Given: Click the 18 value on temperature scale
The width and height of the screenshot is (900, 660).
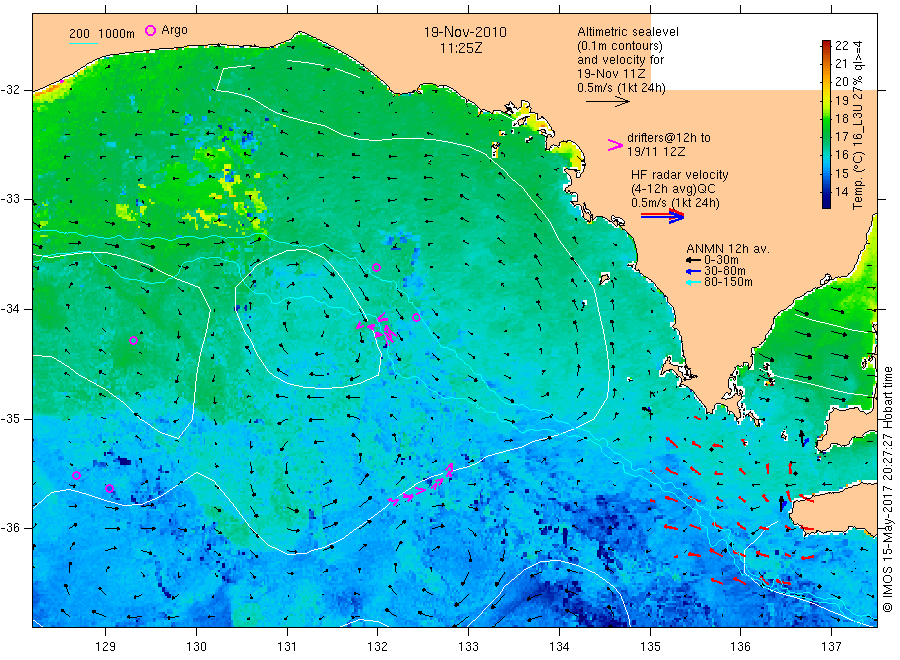Looking at the screenshot, I should (841, 119).
